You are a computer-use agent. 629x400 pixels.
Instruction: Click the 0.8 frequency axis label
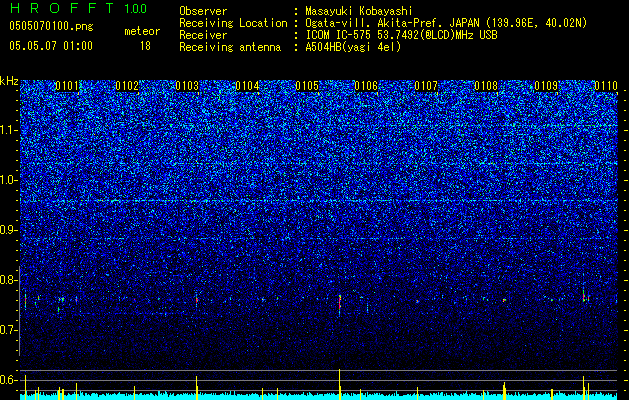tap(9, 280)
